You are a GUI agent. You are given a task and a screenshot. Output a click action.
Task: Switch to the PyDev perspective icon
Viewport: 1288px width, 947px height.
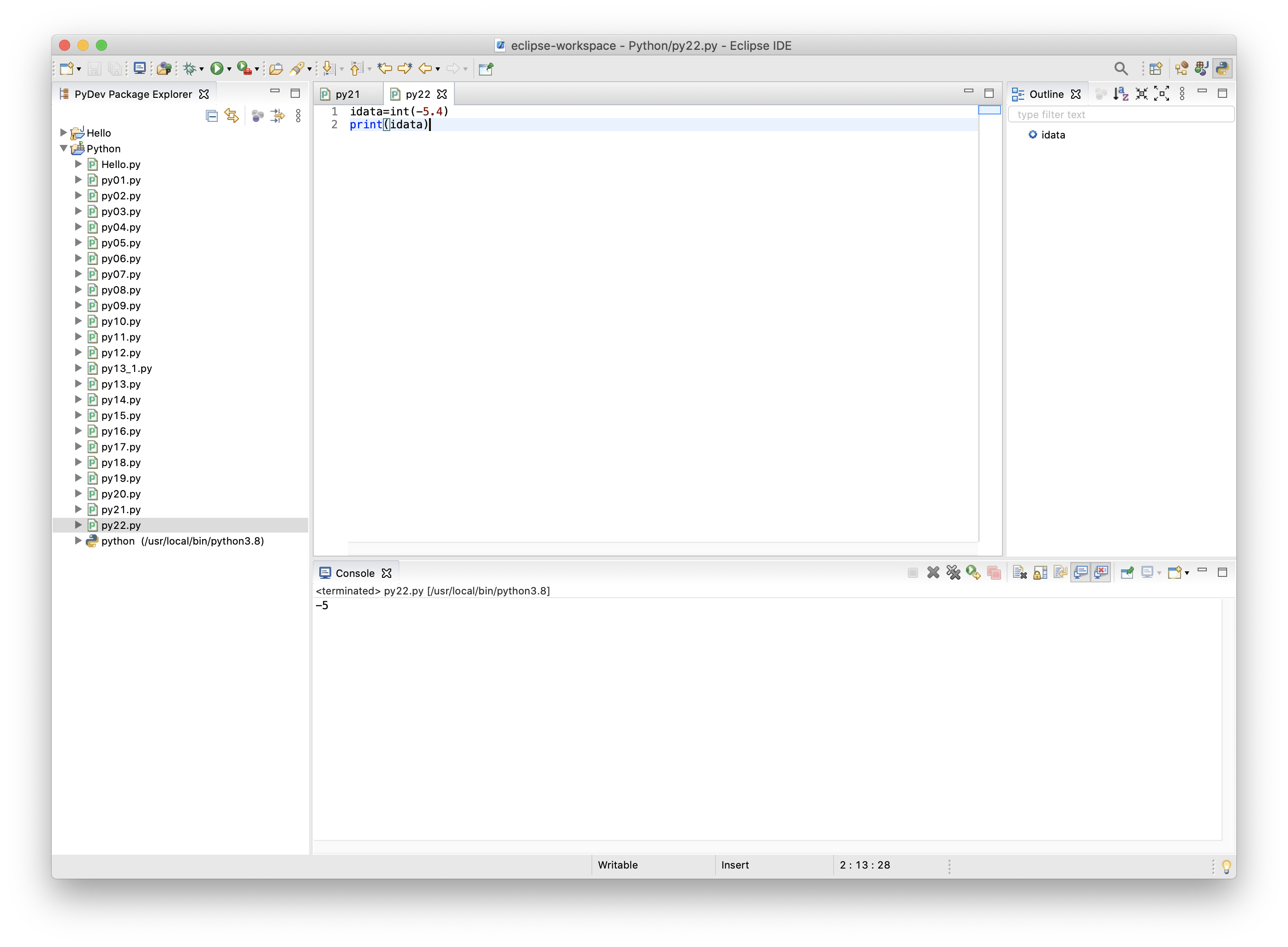pos(1222,69)
